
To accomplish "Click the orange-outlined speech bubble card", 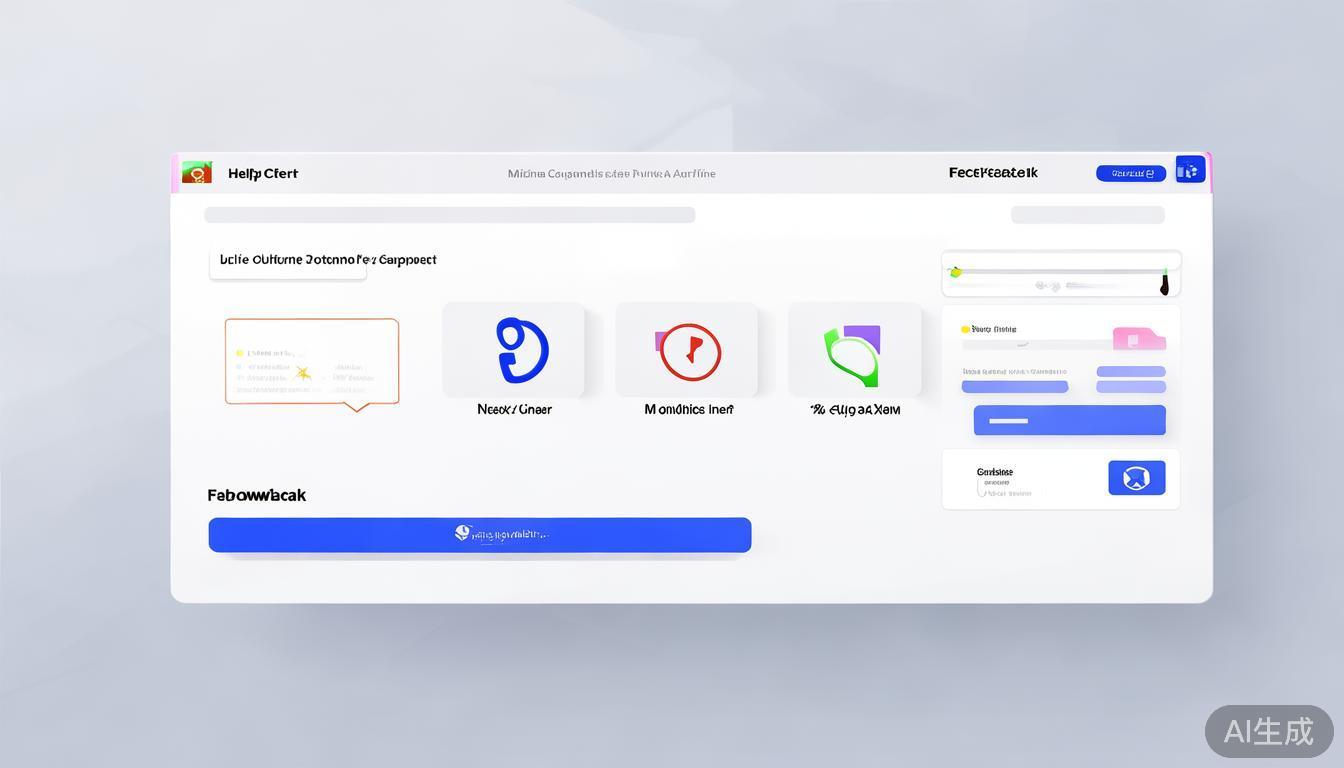I will (x=312, y=361).
